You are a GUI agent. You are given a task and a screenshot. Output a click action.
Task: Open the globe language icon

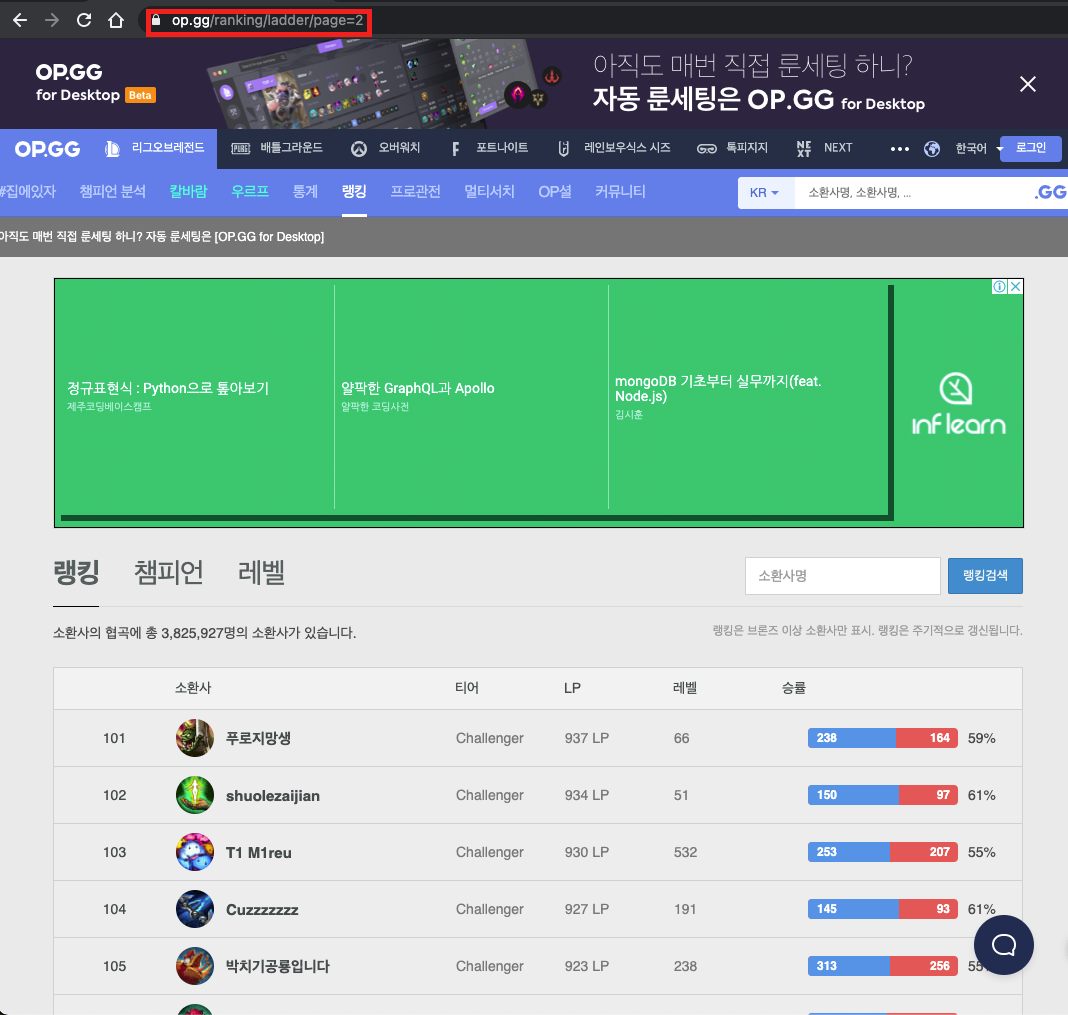[x=932, y=148]
